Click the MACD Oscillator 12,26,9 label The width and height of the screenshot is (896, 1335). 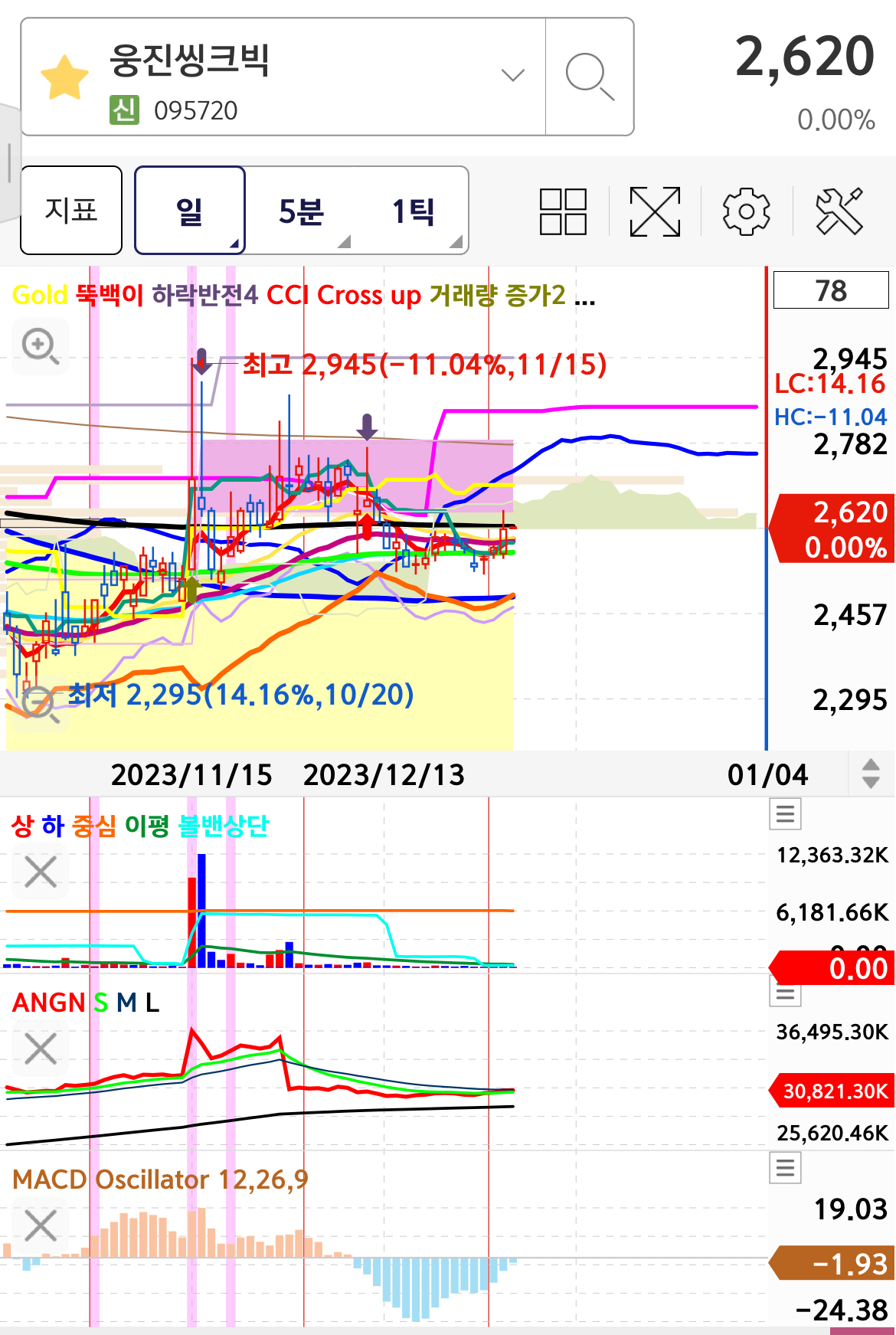click(x=160, y=1180)
